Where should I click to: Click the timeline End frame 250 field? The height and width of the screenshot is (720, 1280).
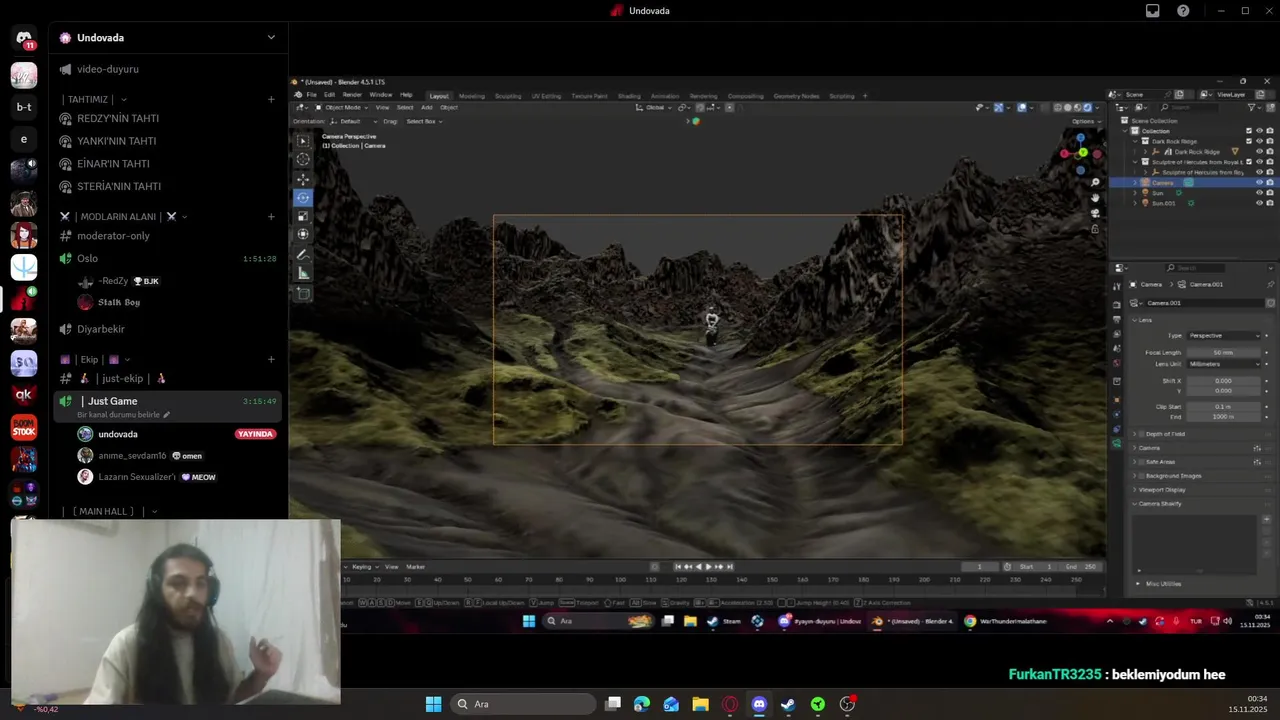[1081, 567]
